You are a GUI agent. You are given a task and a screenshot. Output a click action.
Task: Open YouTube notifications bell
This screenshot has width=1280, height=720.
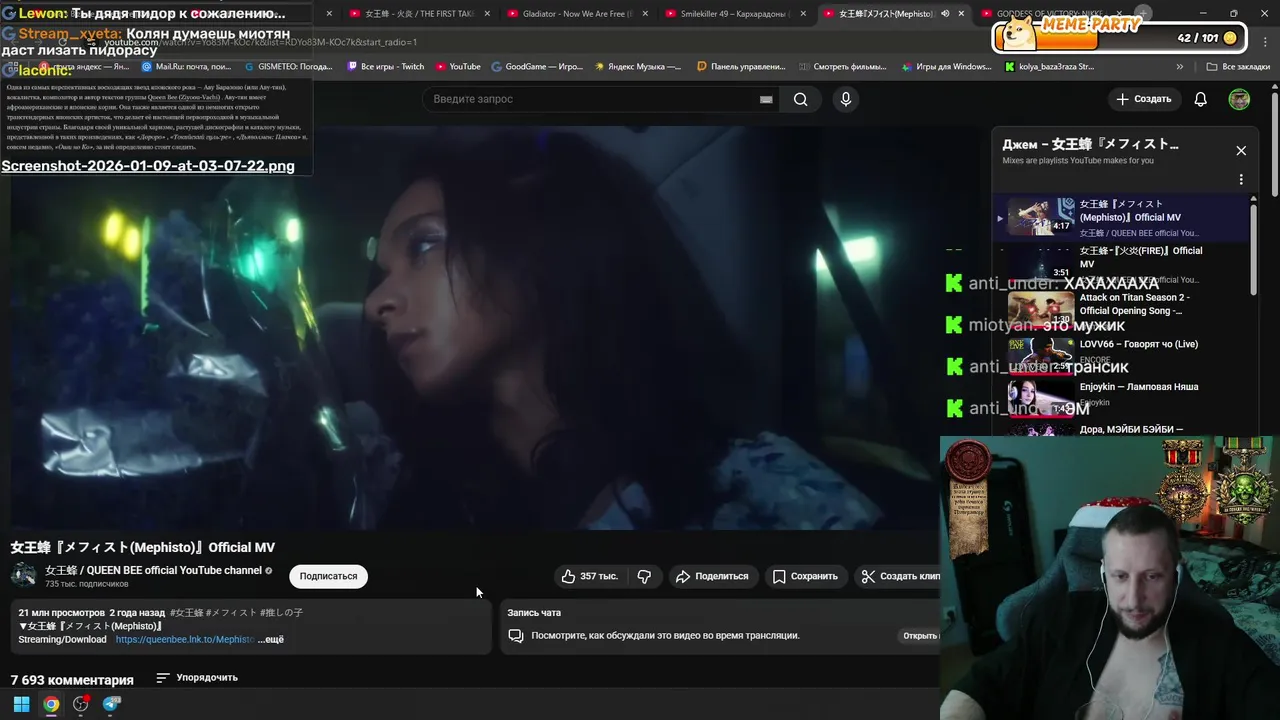(1201, 99)
